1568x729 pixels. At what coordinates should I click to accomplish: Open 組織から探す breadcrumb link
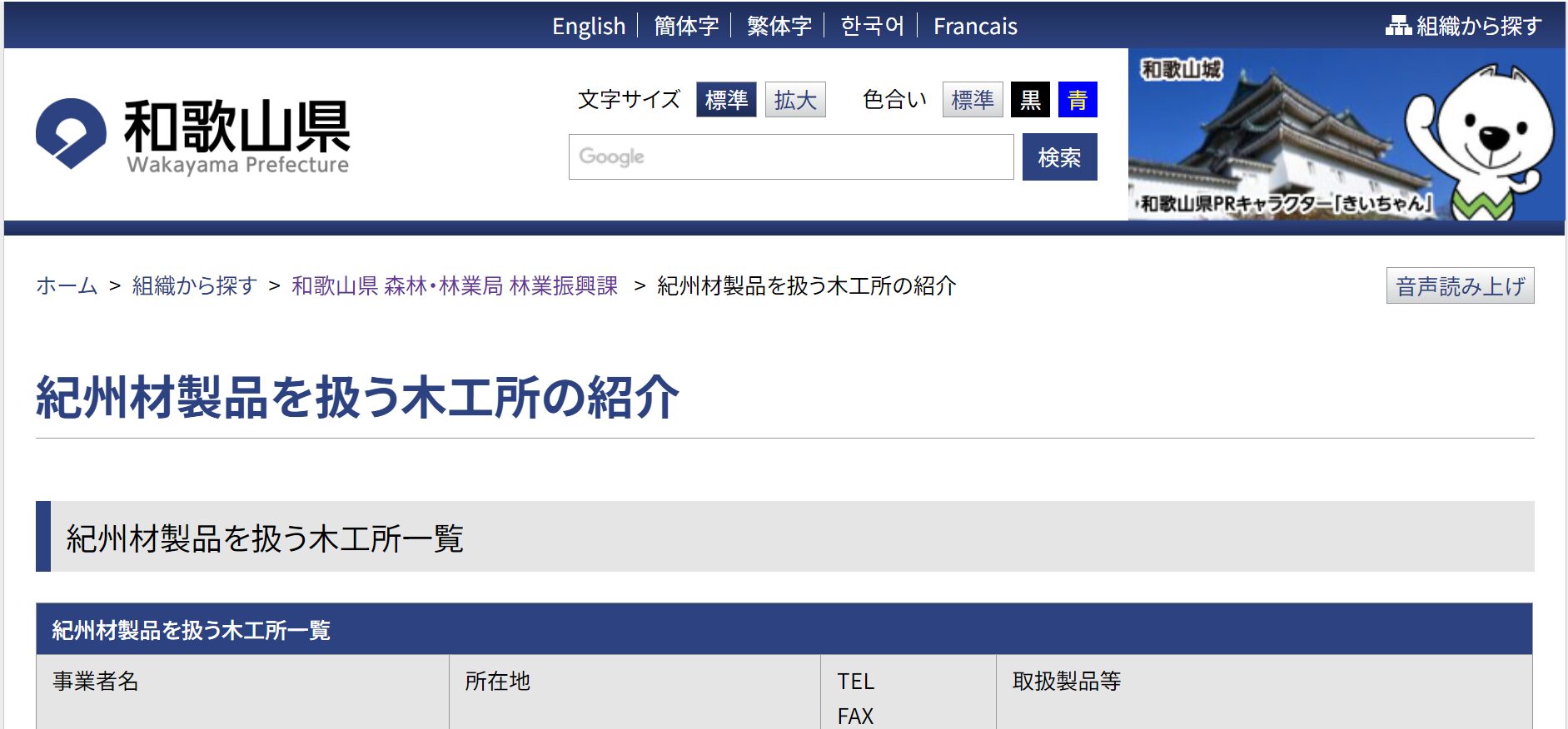pos(194,285)
